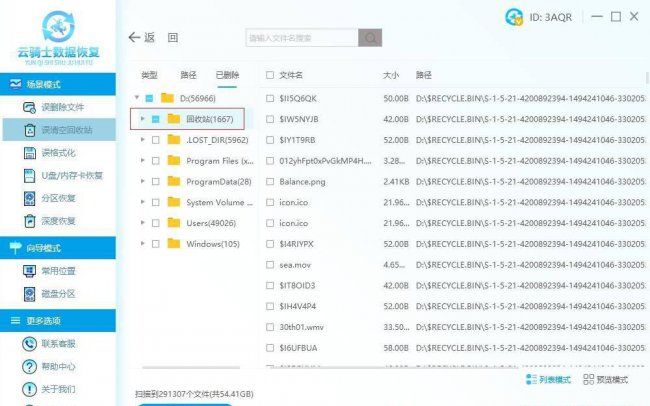Select the $IT8OID3 file name
Screen dimensions: 650x406
[x=297, y=285]
